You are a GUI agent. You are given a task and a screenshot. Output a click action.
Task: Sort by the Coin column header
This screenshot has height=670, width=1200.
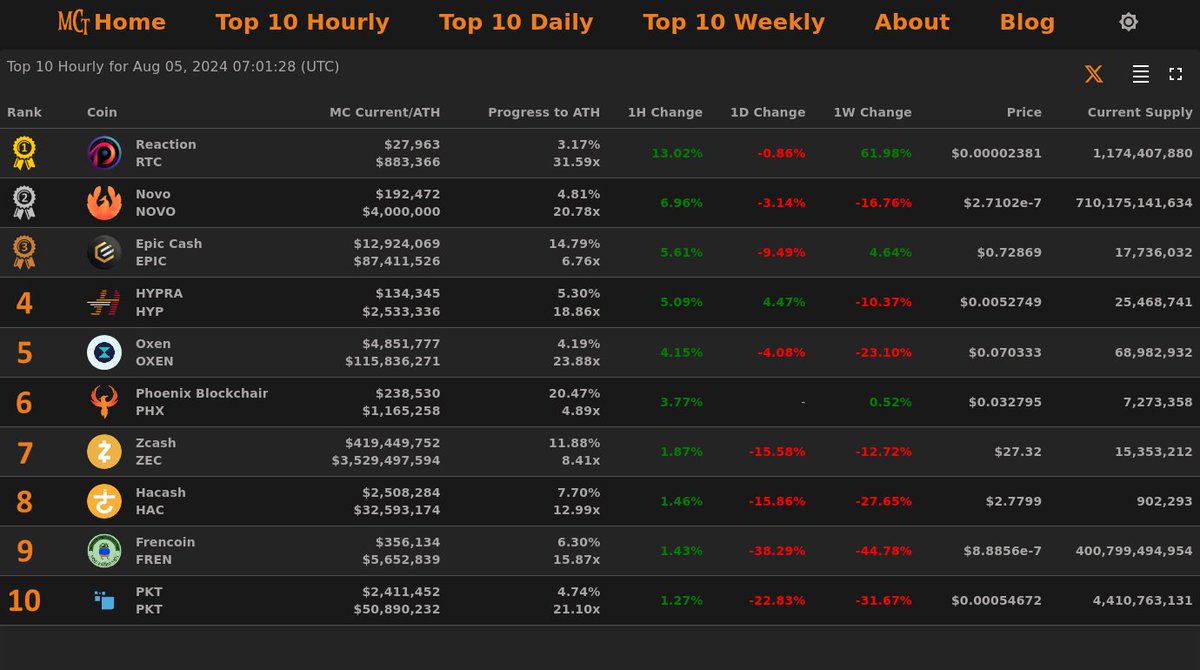pos(102,113)
